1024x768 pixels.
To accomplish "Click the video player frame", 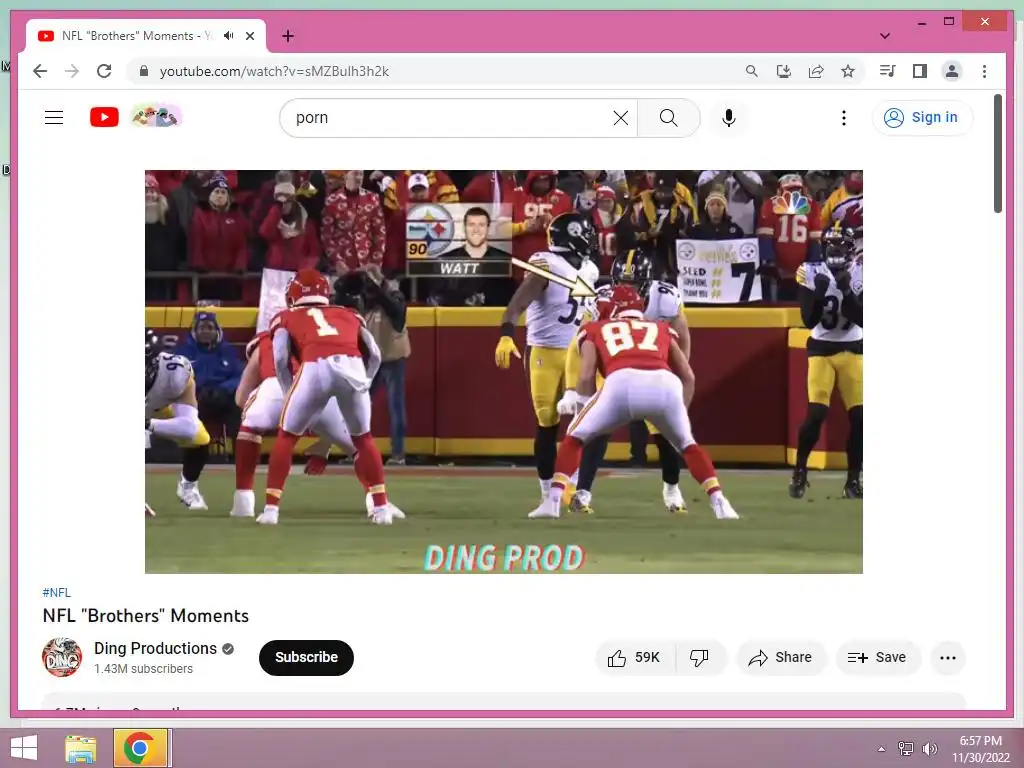I will click(x=504, y=372).
